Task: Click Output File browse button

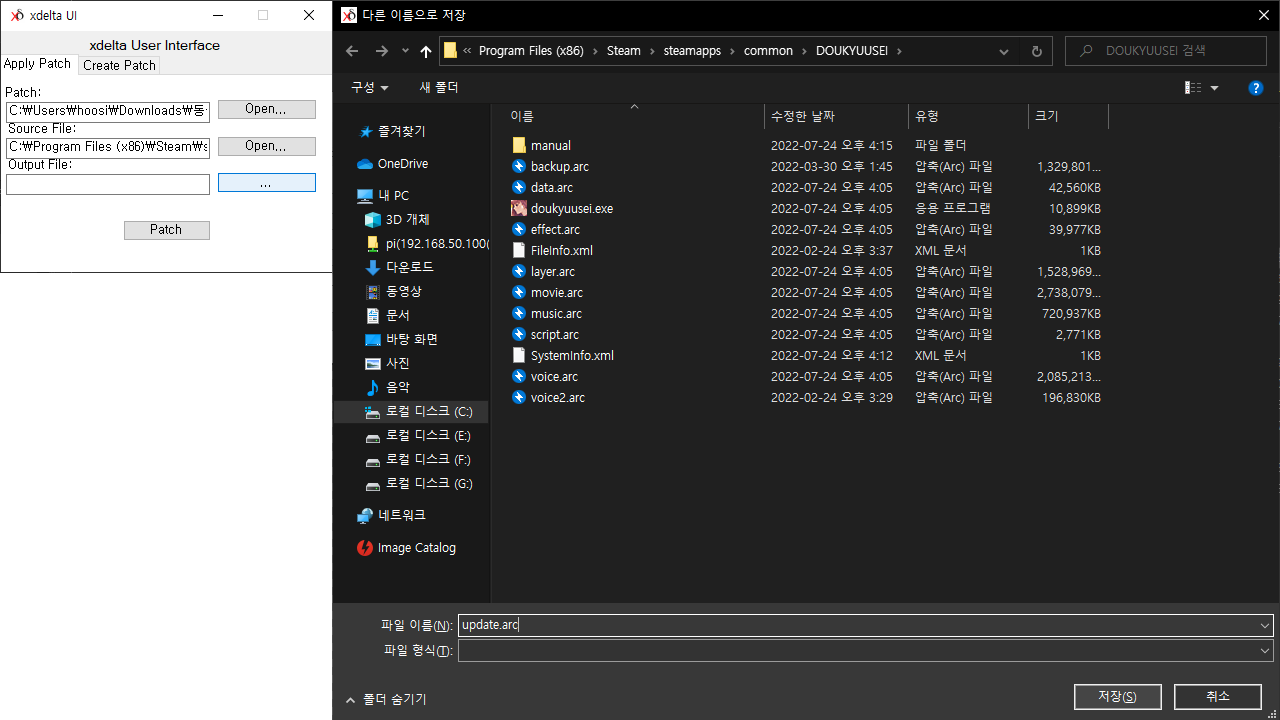Action: (x=266, y=183)
